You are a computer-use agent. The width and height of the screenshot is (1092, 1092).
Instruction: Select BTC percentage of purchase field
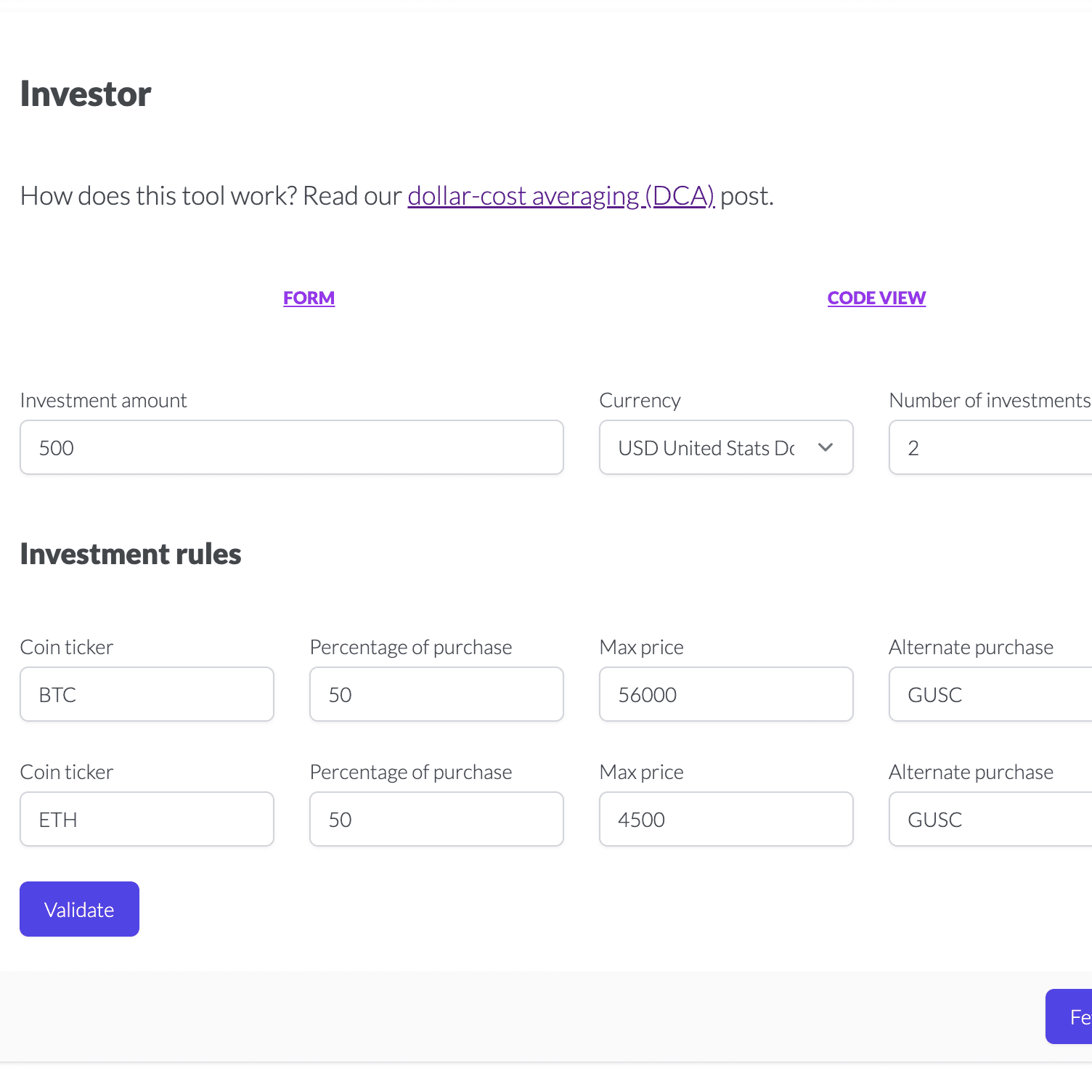point(436,694)
